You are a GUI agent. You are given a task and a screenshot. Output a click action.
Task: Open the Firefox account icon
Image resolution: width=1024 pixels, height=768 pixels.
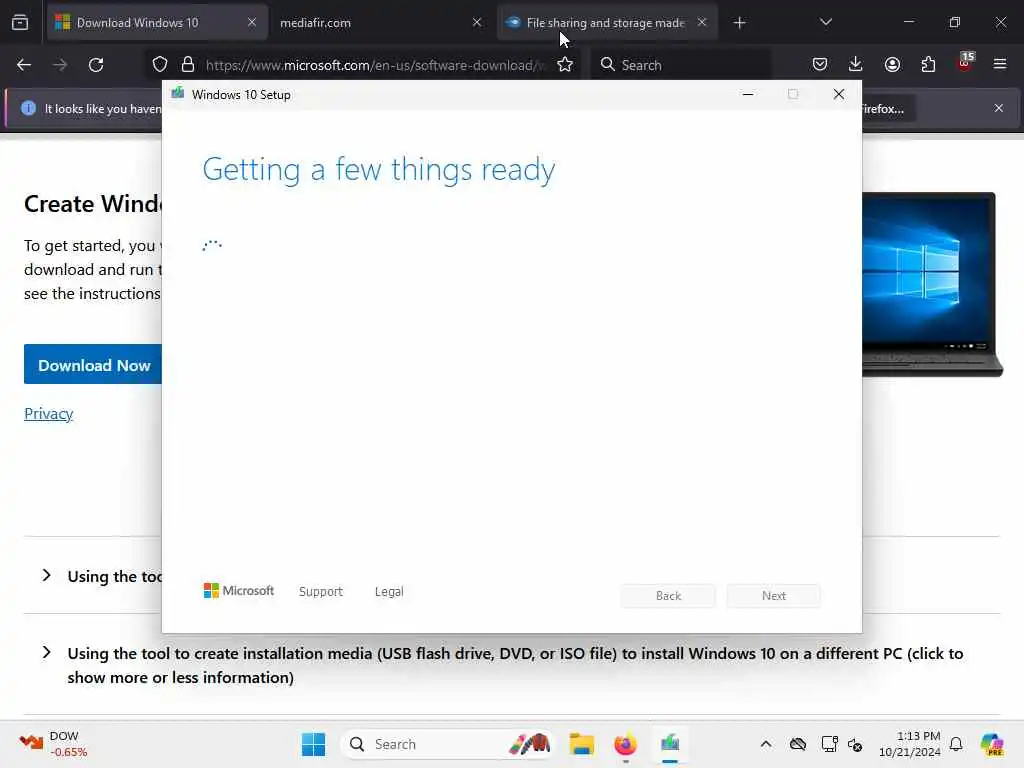pos(892,64)
